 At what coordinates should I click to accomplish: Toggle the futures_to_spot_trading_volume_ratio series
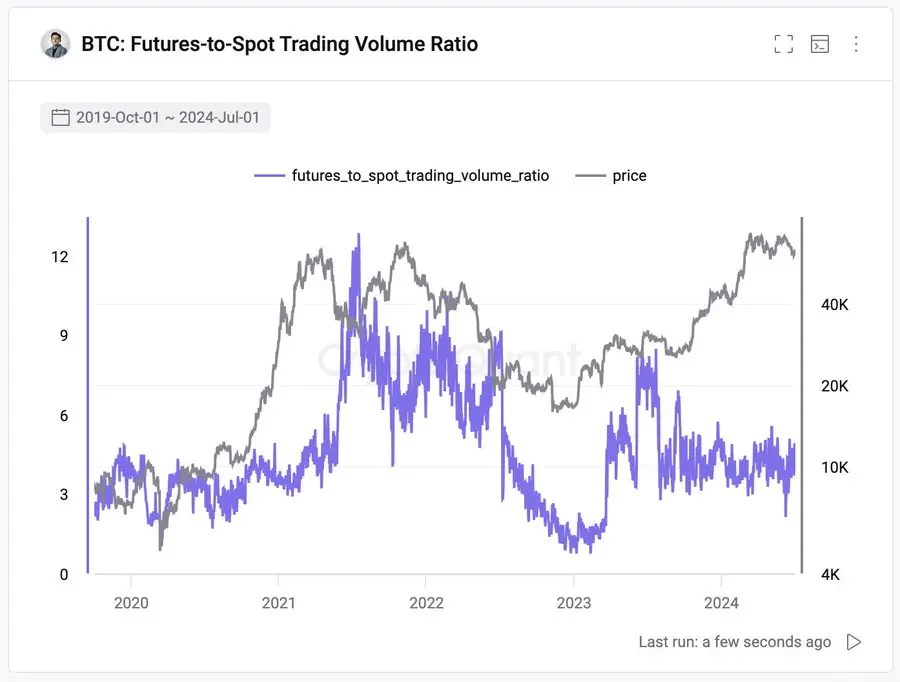point(418,175)
